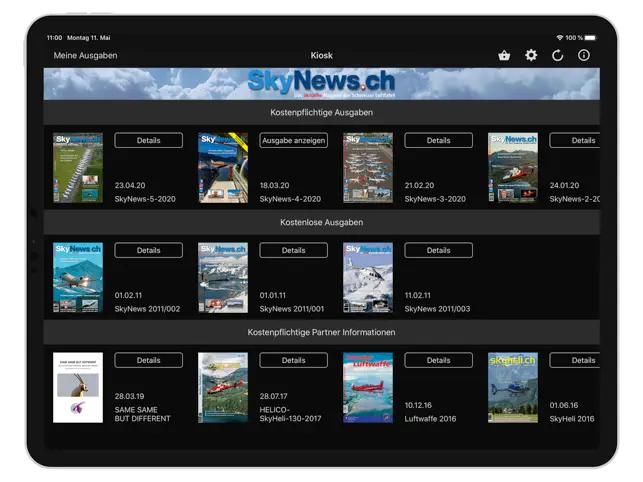
Task: Tap the Wi-Fi status icon
Action: coord(559,38)
